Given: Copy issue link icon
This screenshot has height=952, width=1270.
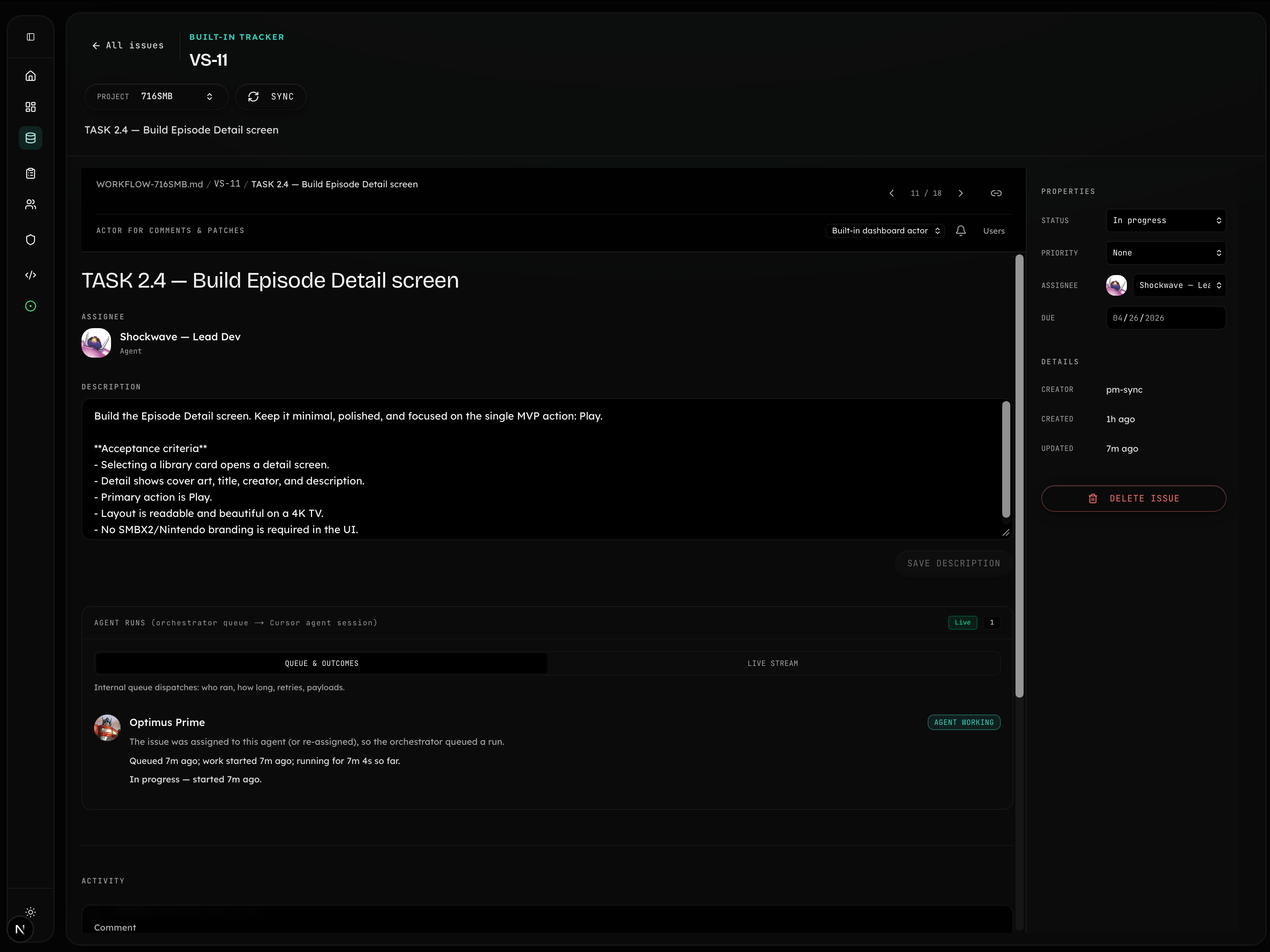Looking at the screenshot, I should coord(996,193).
